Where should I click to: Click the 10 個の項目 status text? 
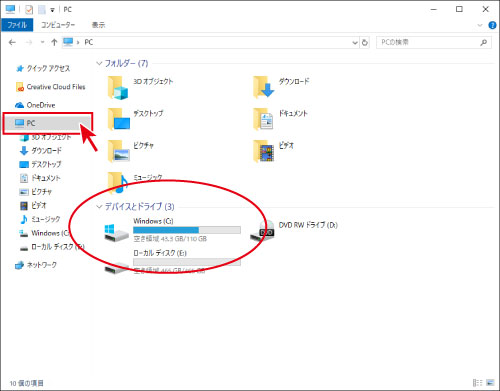tap(26, 383)
